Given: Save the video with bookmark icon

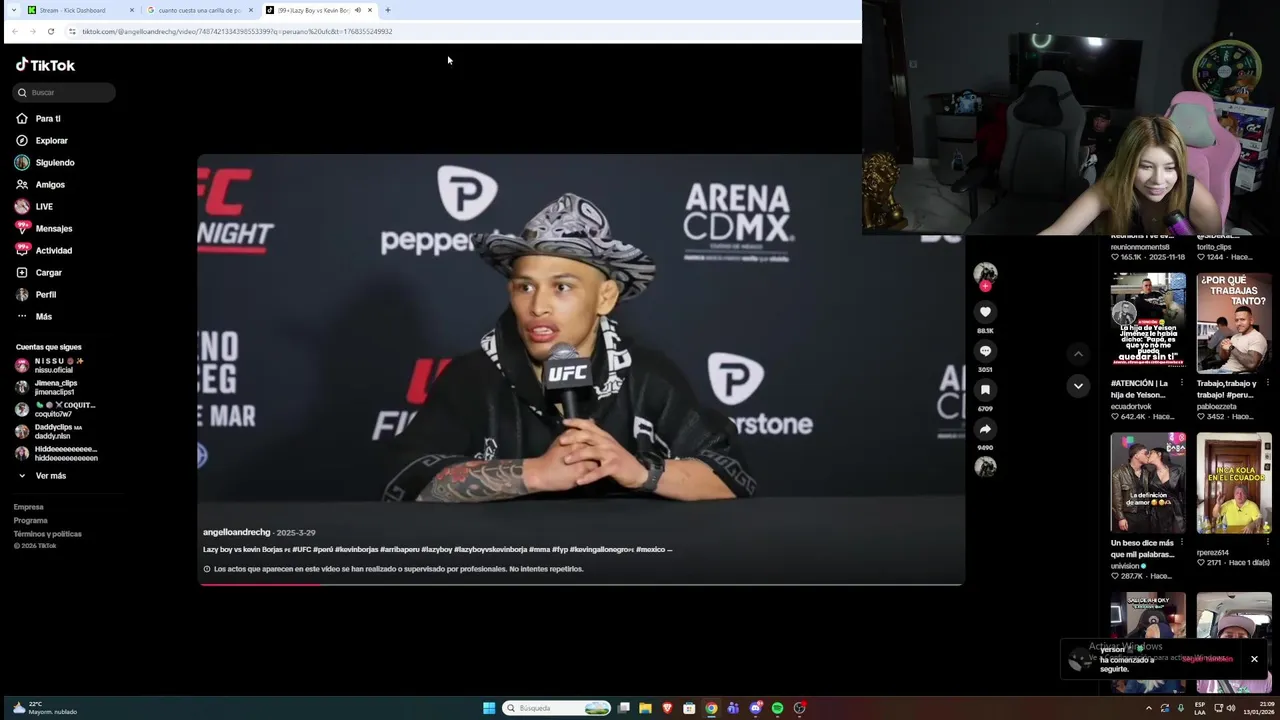Looking at the screenshot, I should coord(985,390).
